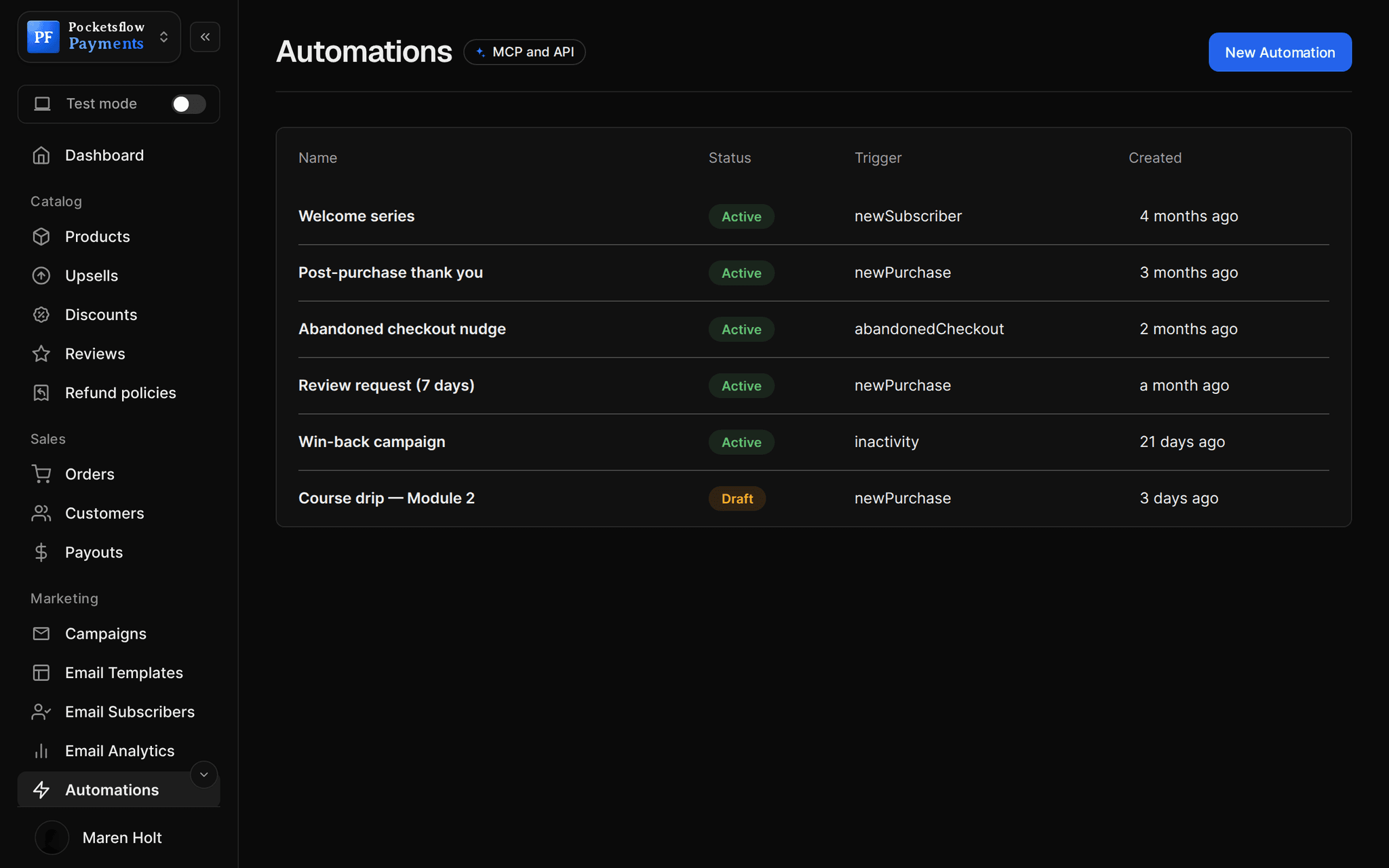
Task: Click the Refund policies icon
Action: (41, 393)
